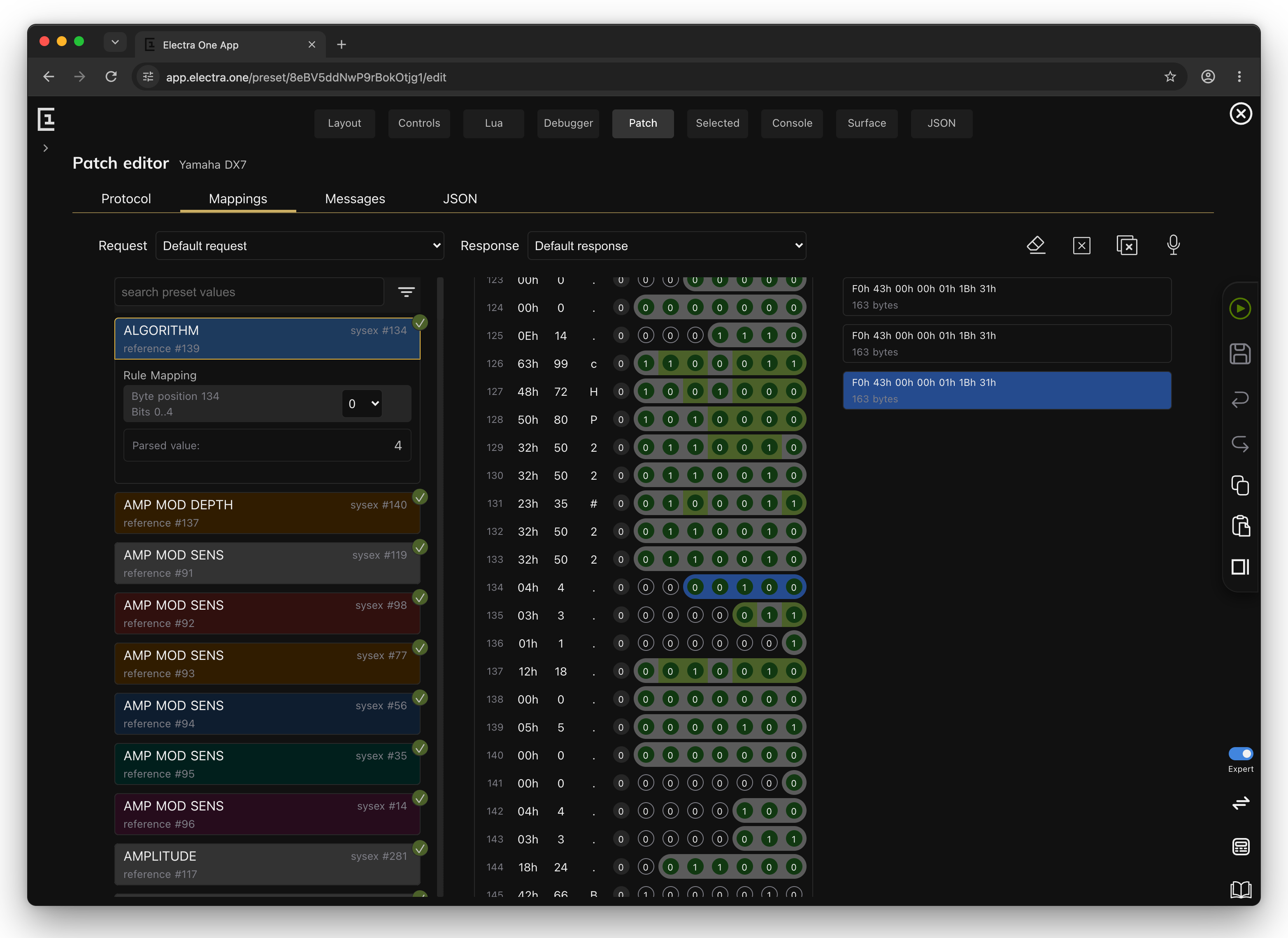Screen dimensions: 1288x938
Task: Reload the browser page
Action: pos(111,77)
